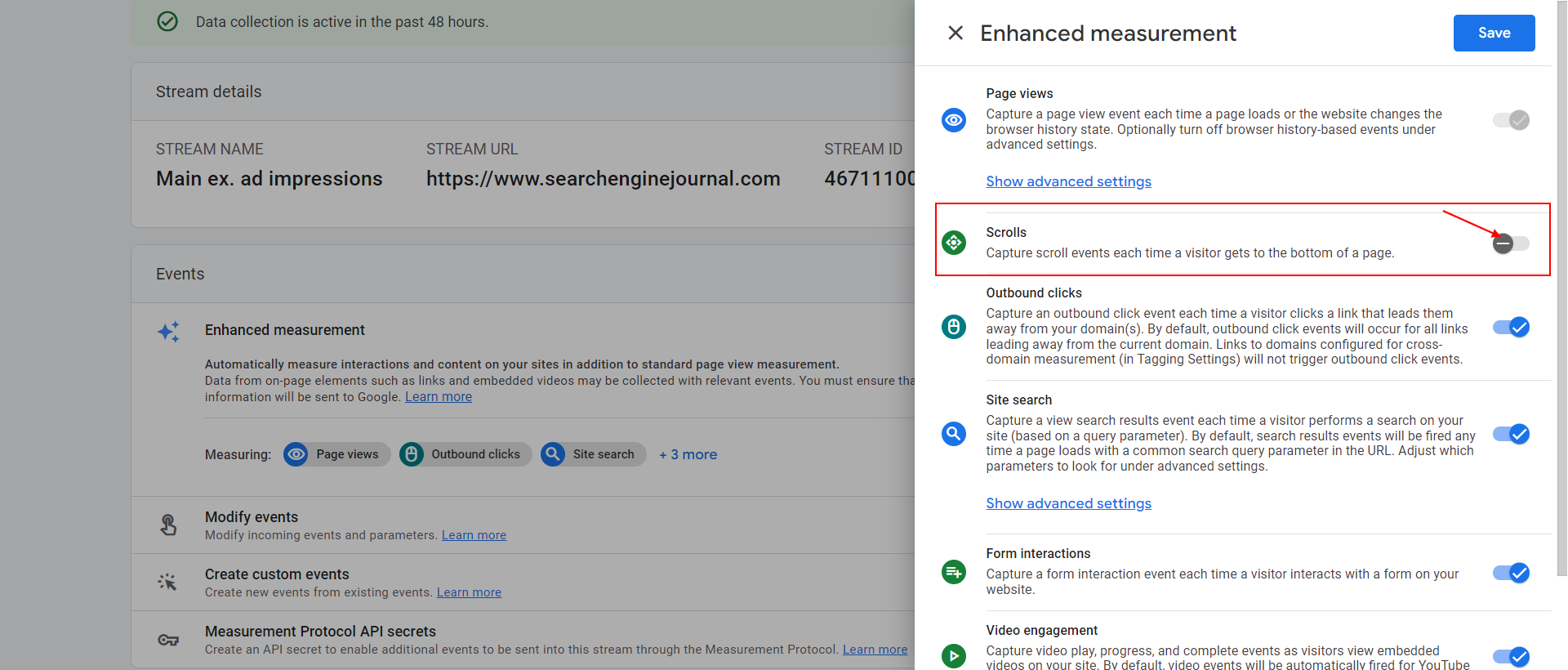The height and width of the screenshot is (670, 1568).
Task: Click the green Scrolls icon
Action: (953, 243)
